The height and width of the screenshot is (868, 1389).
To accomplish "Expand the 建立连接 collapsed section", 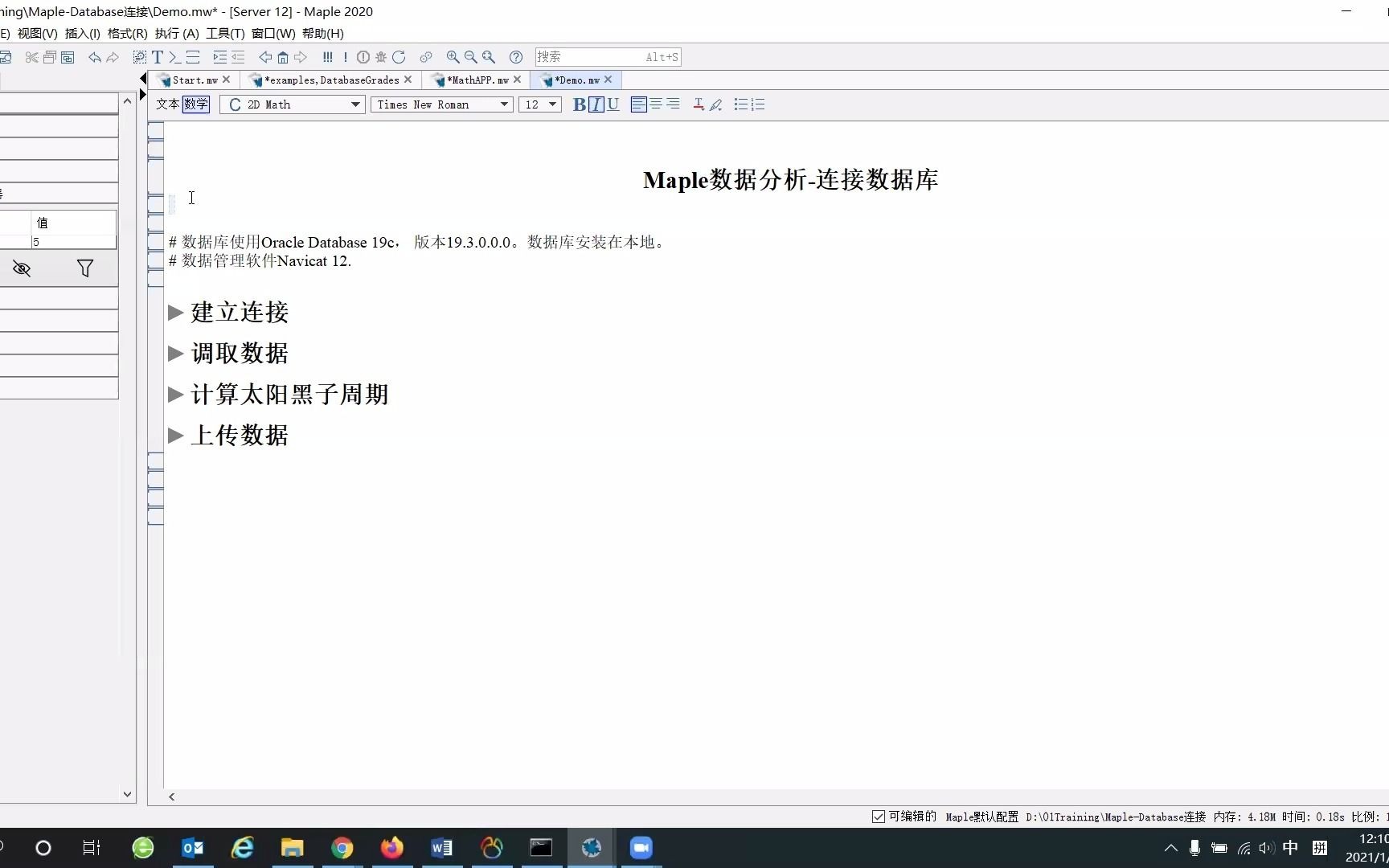I will (x=175, y=313).
